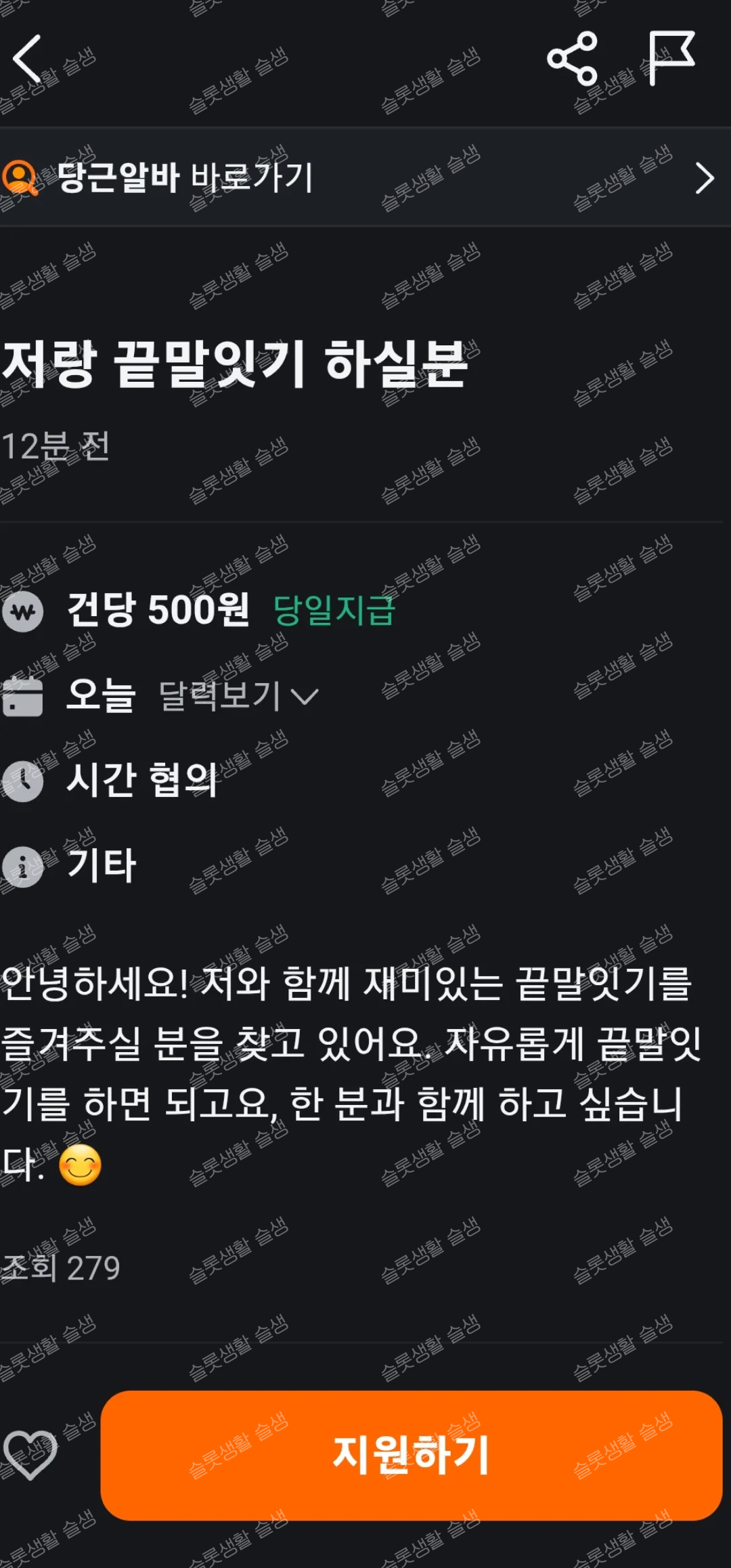Image resolution: width=731 pixels, height=1568 pixels.
Task: Expand the 달력보기 dropdown
Action: 238,696
